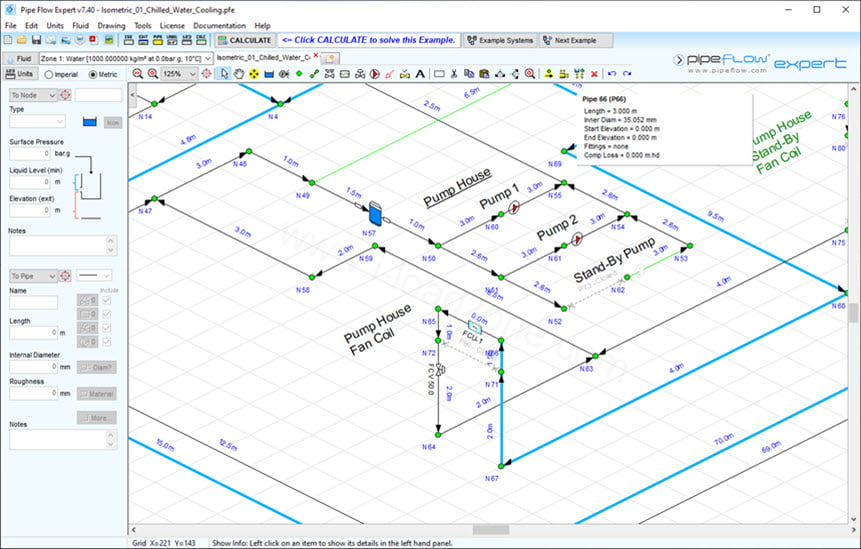Open the To Pipe dropdown

pyautogui.click(x=33, y=276)
